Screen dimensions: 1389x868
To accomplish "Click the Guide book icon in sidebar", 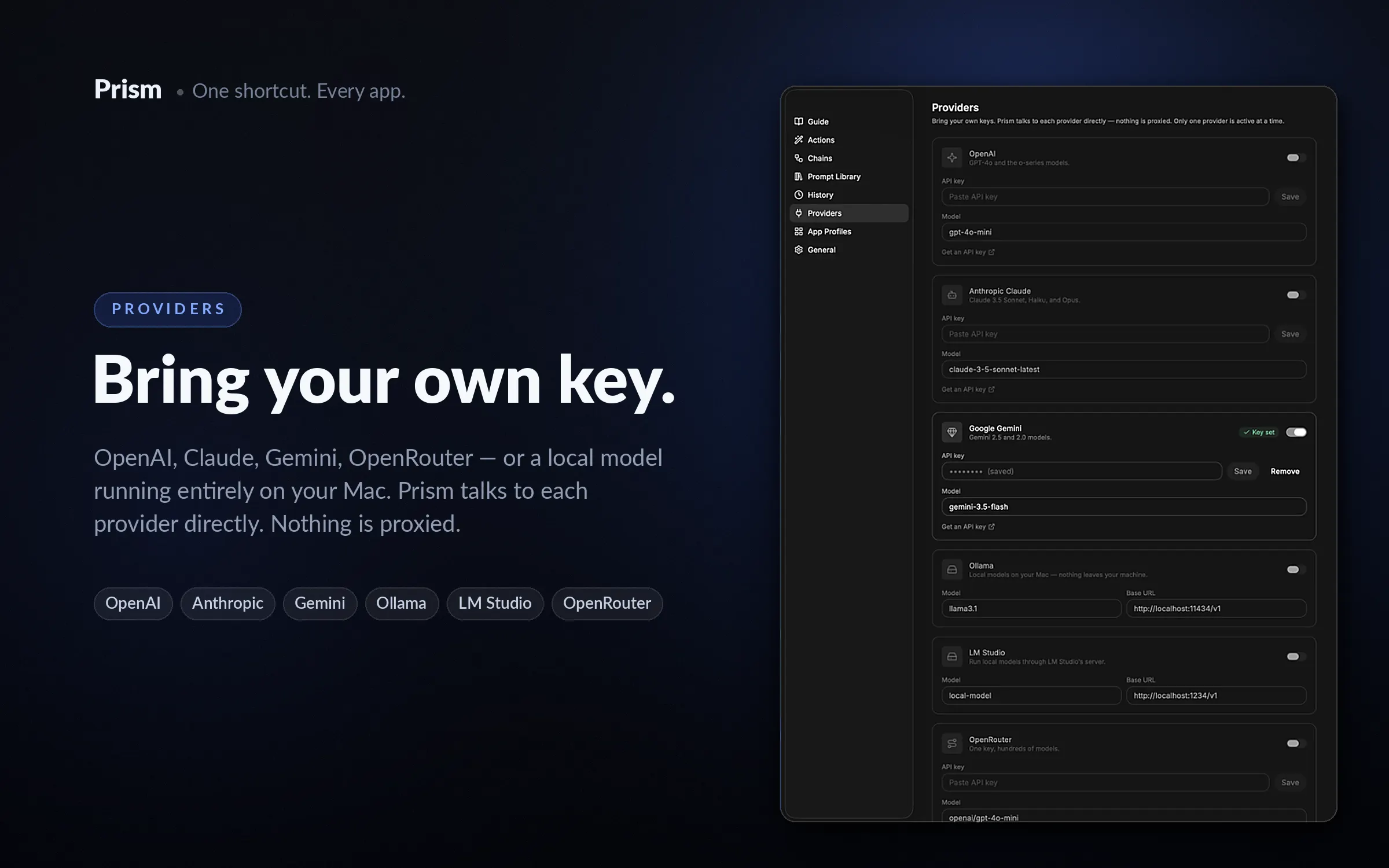I will click(799, 122).
